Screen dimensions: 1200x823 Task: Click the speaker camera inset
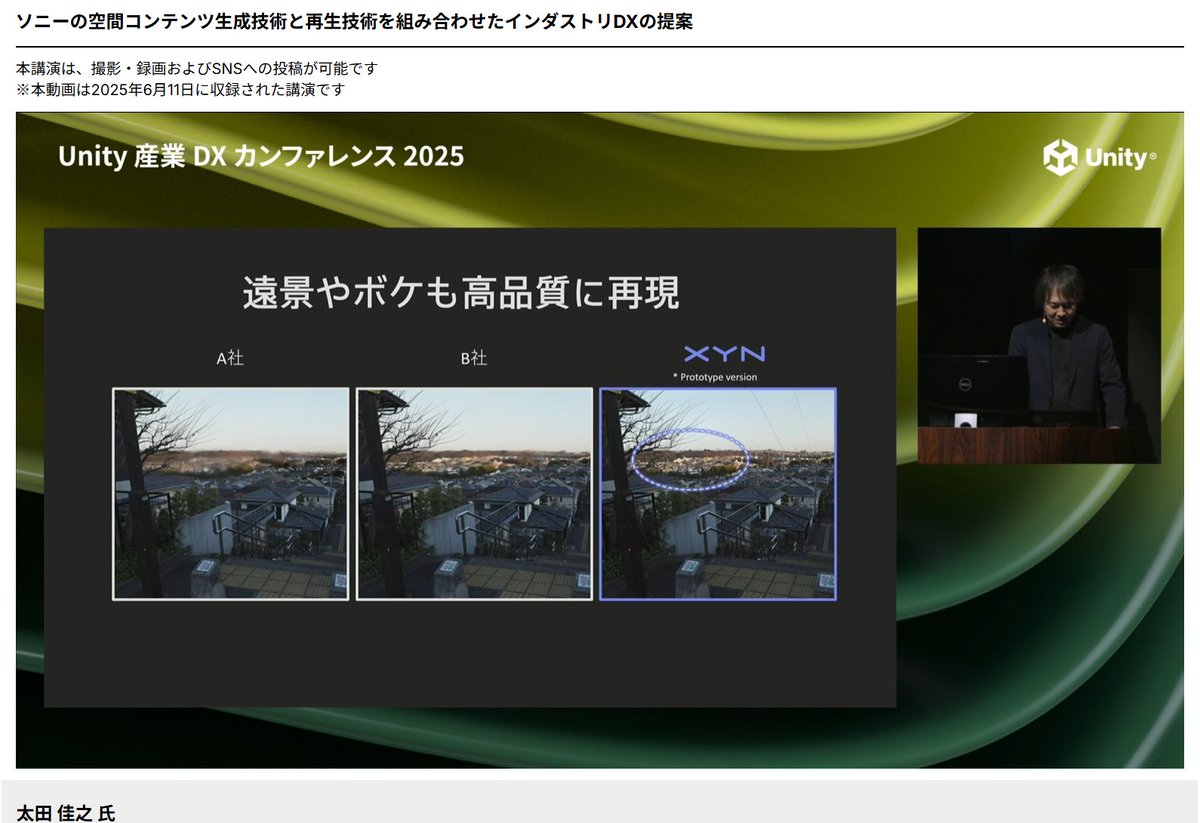pos(1039,345)
